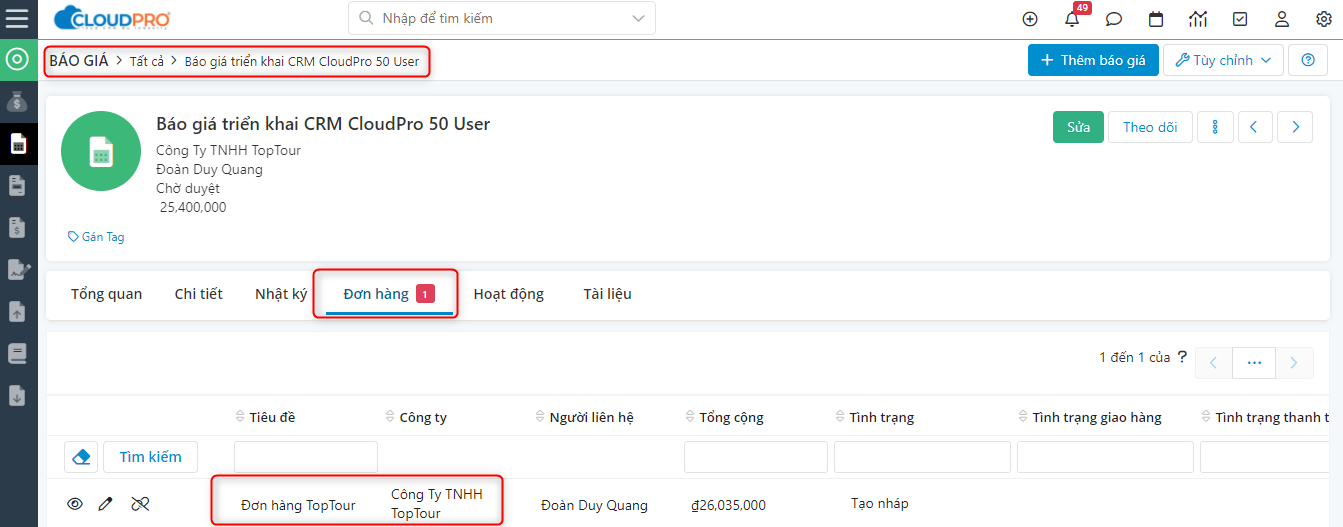Click the green quote record avatar
The image size is (1343, 527).
pyautogui.click(x=101, y=151)
